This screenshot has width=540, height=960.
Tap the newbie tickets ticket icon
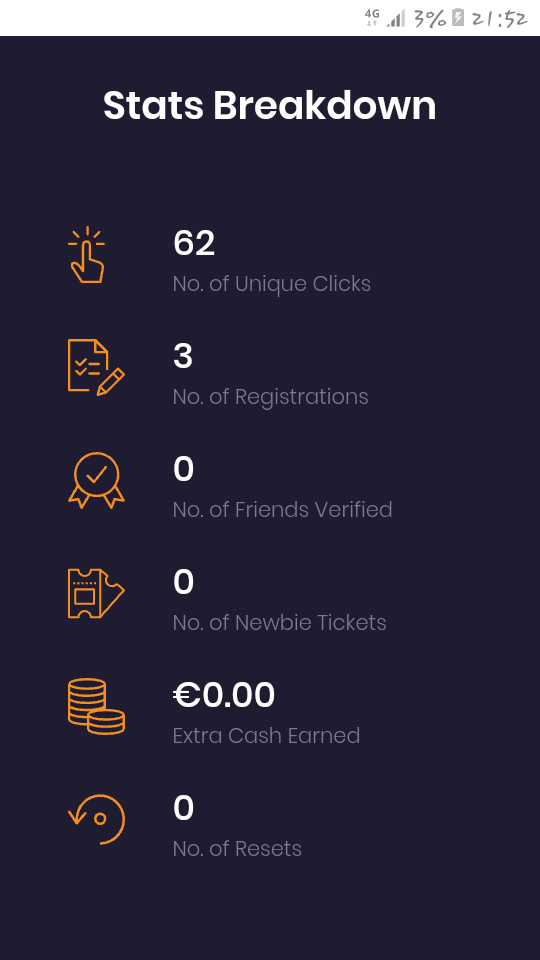point(96,593)
